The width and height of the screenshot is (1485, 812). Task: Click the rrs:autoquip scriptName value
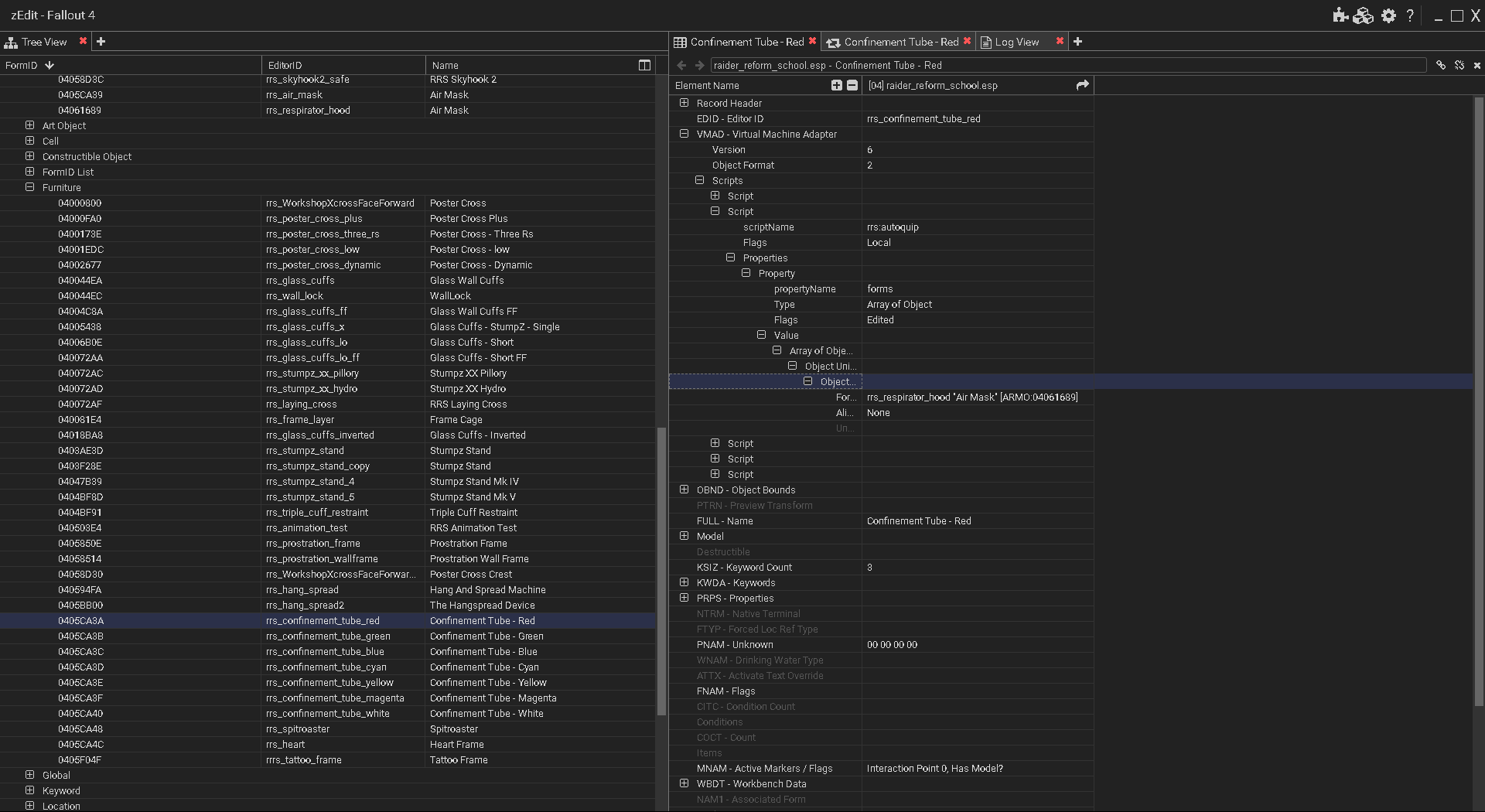[x=893, y=227]
